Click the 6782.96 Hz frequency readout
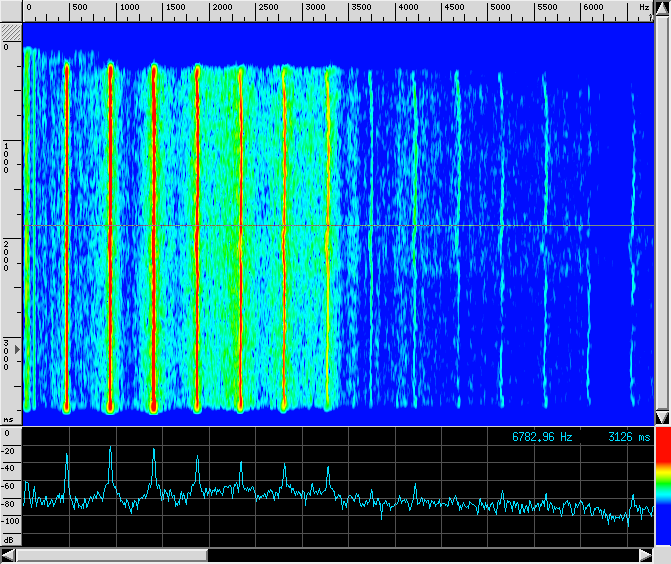This screenshot has height=564, width=671. (x=542, y=437)
